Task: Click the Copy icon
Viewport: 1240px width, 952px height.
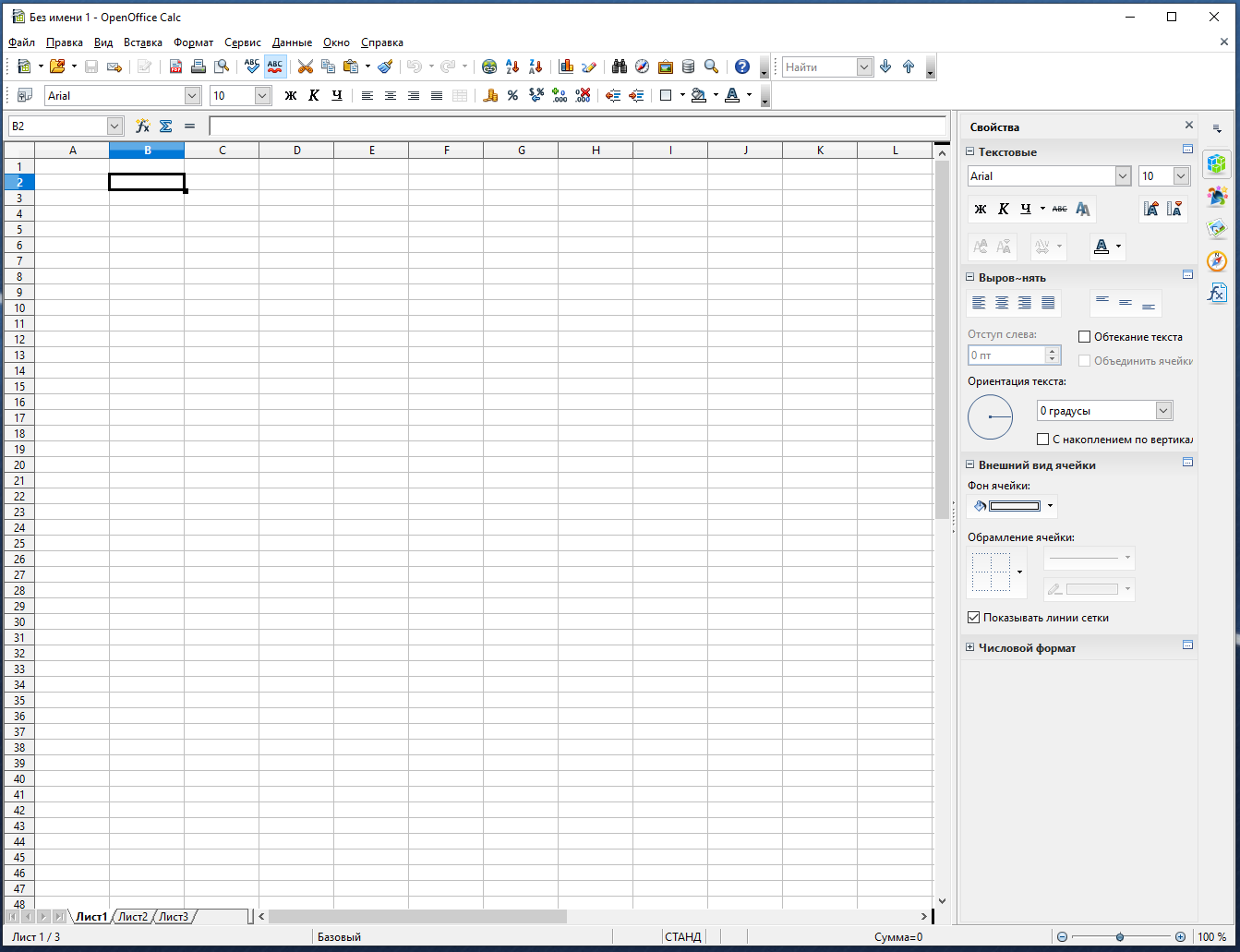Action: (328, 66)
